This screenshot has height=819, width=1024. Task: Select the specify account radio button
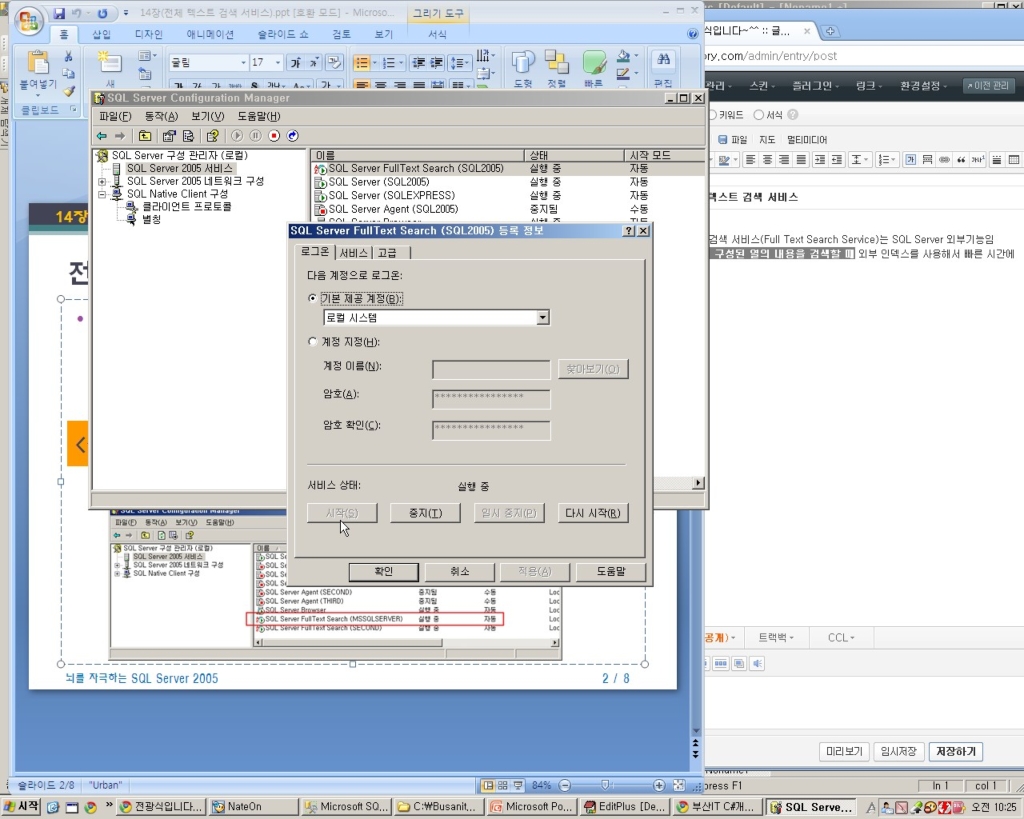312,342
